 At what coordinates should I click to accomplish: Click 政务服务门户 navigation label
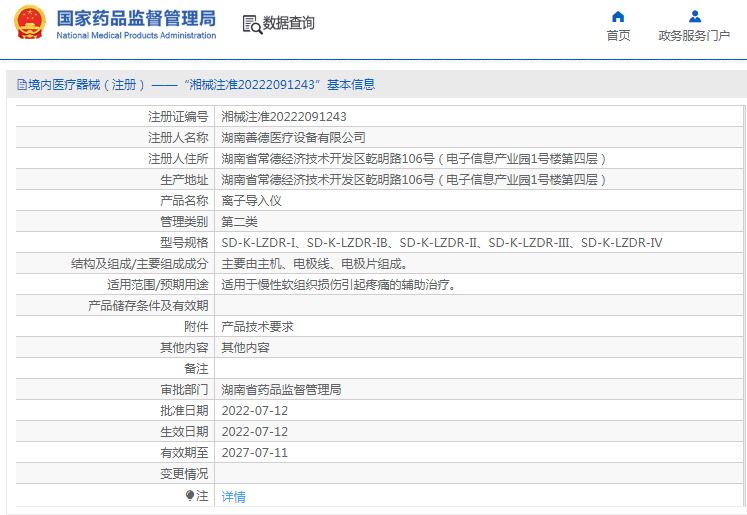click(x=694, y=35)
